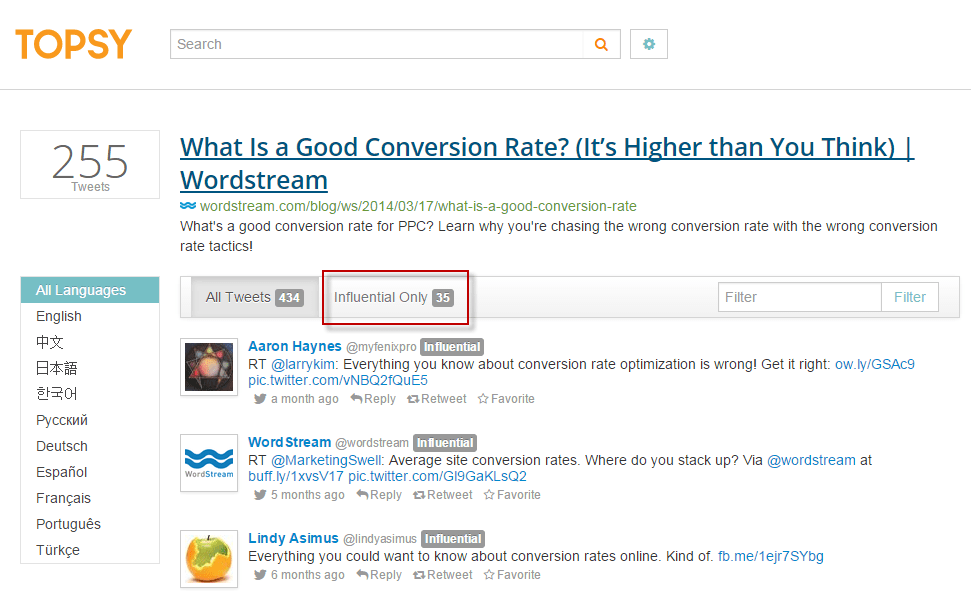This screenshot has height=596, width=971.
Task: Switch to All Tweets tab
Action: 255,297
